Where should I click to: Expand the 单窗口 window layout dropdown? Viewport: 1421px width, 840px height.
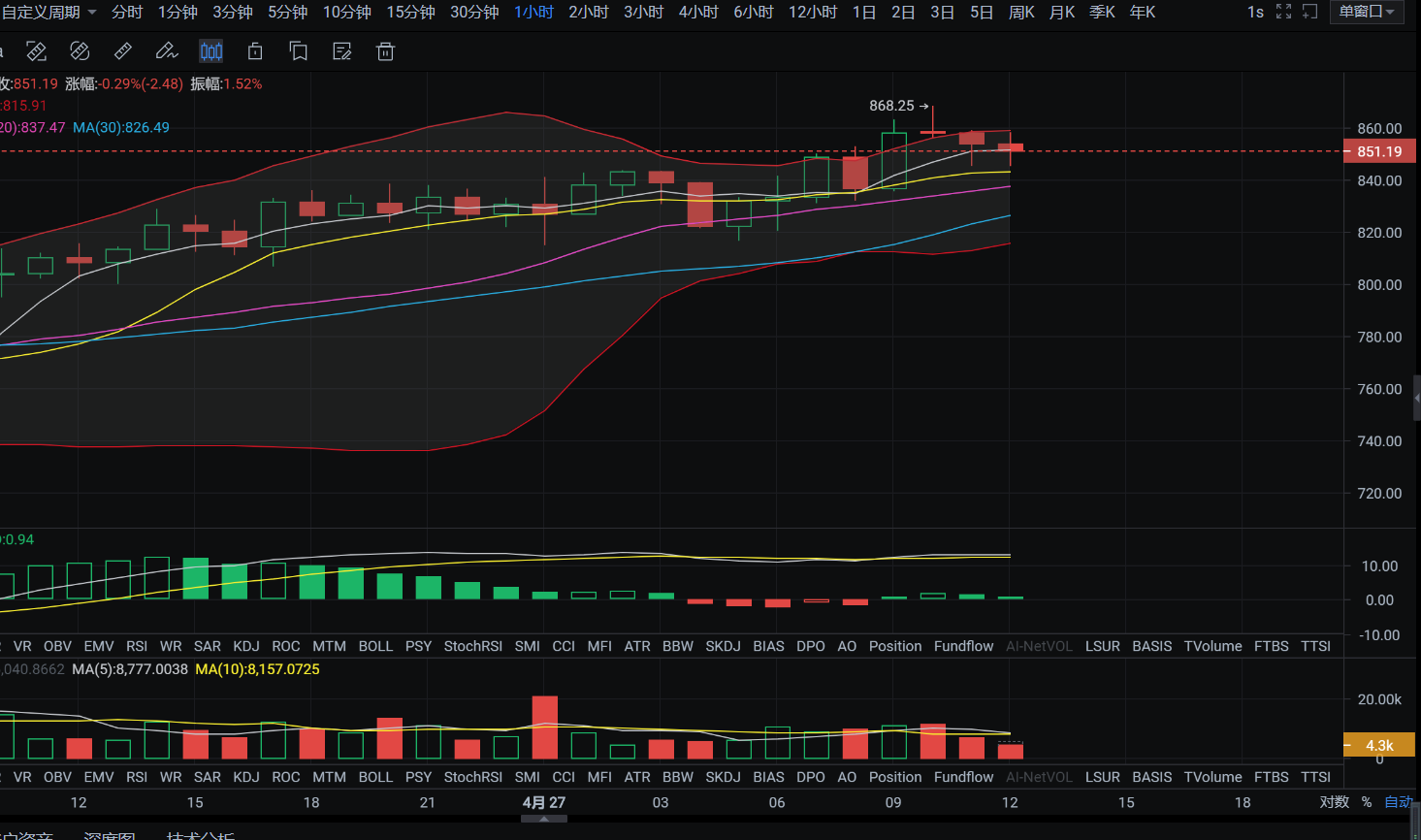(1366, 12)
